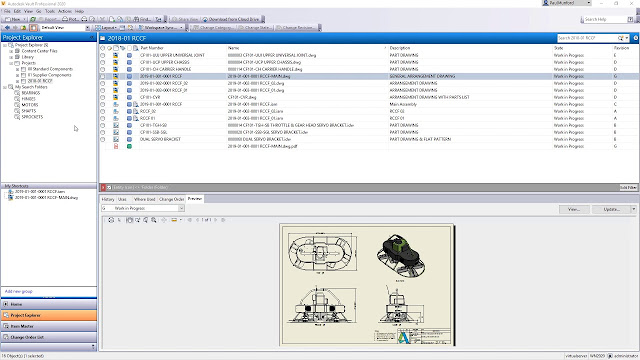Image resolution: width=640 pixels, height=360 pixels.
Task: Toggle the circle for RCCF 02 row
Action: coord(102,111)
